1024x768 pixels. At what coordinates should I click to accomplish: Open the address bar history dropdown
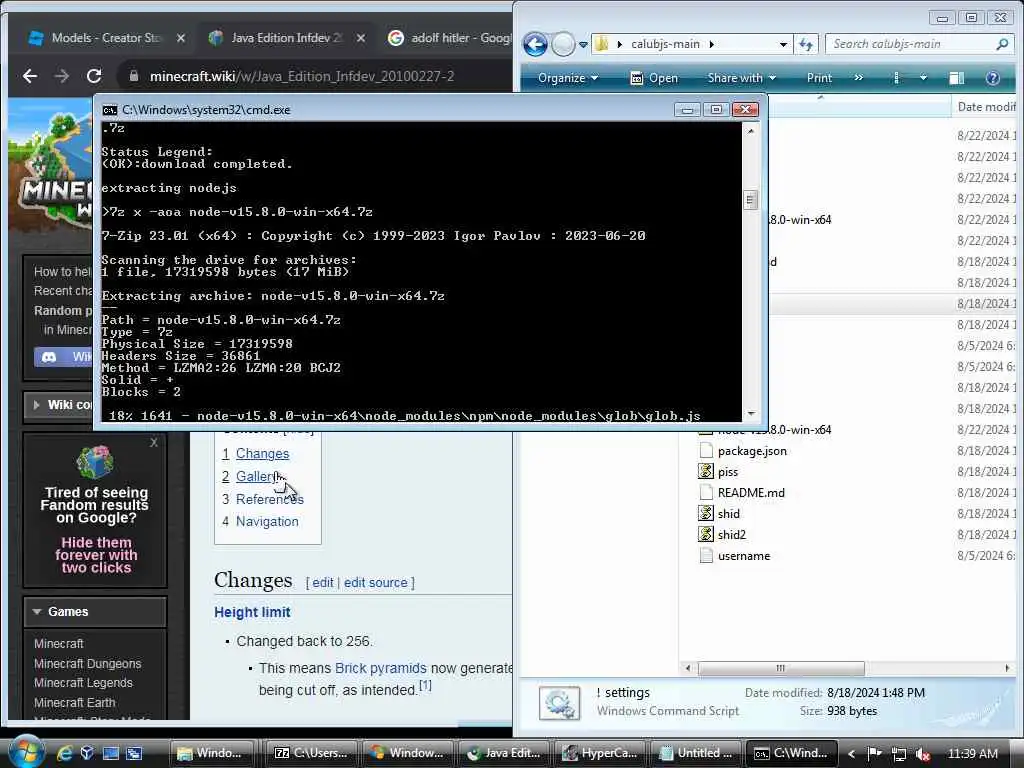click(783, 44)
